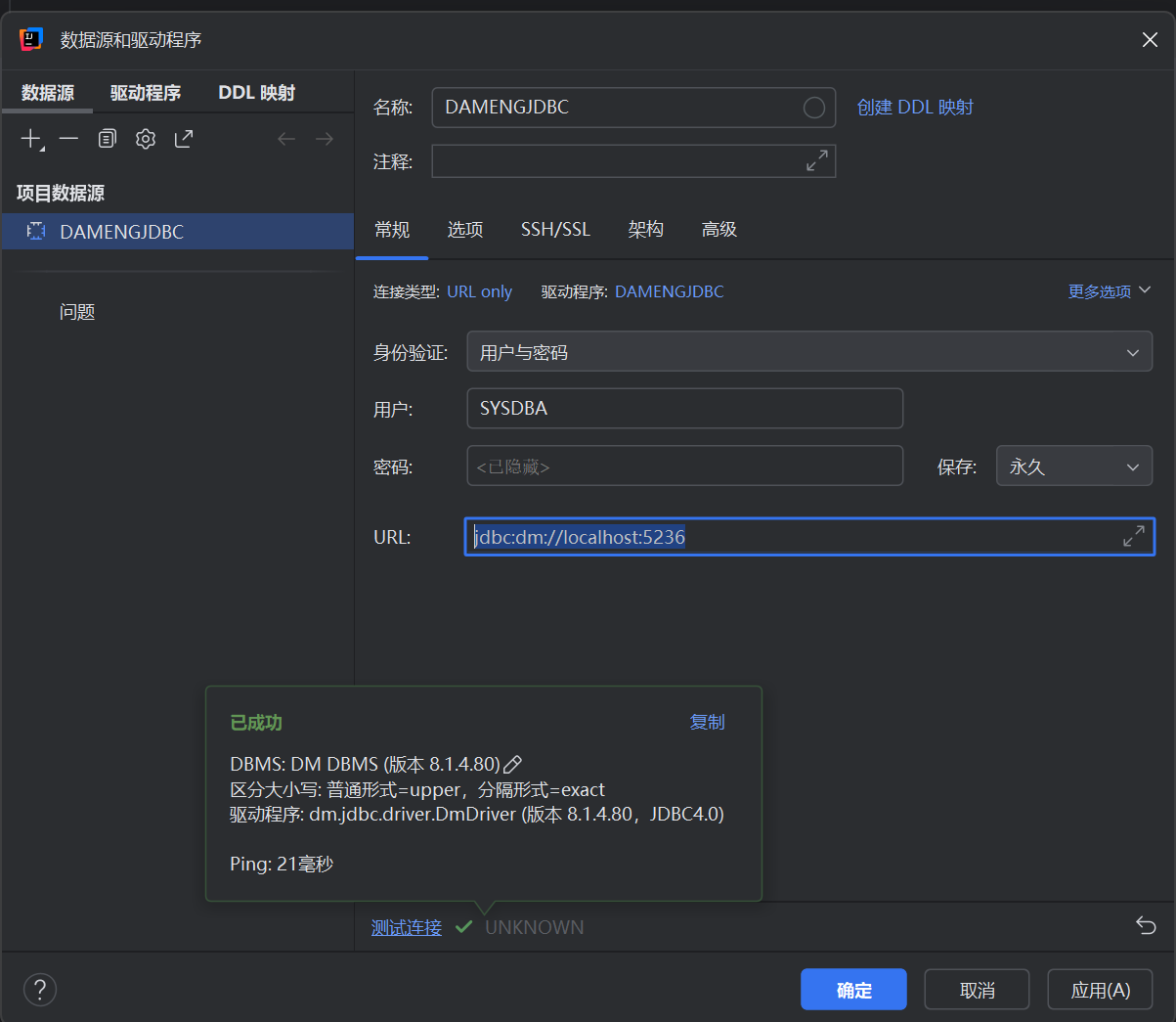Open the 高级 tab

719,229
